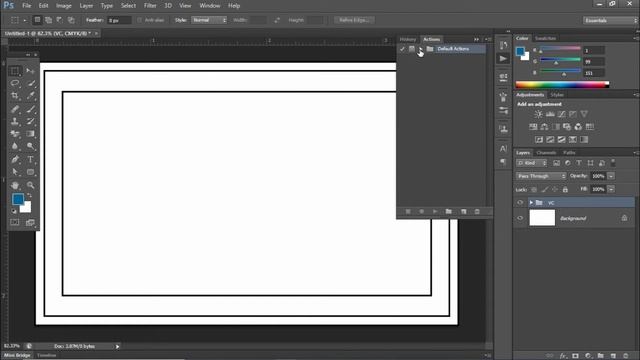Open layer filter Kind dropdown

click(x=531, y=163)
